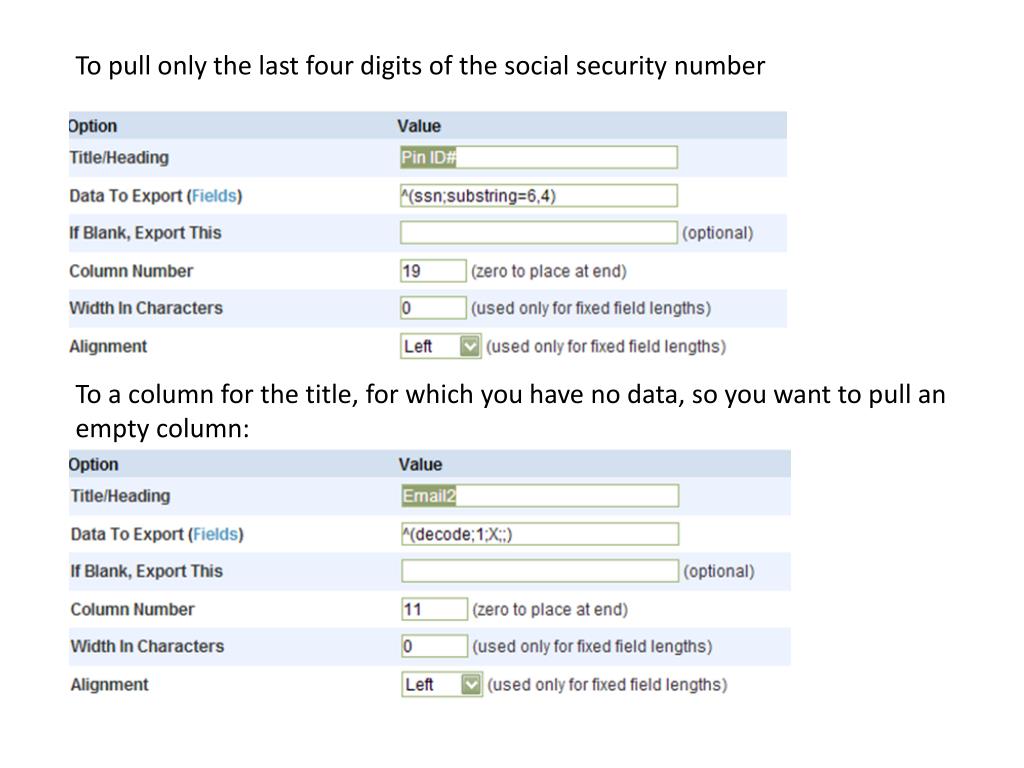Open the Fields link beside the ssn substring box
1024x768 pixels.
click(214, 196)
